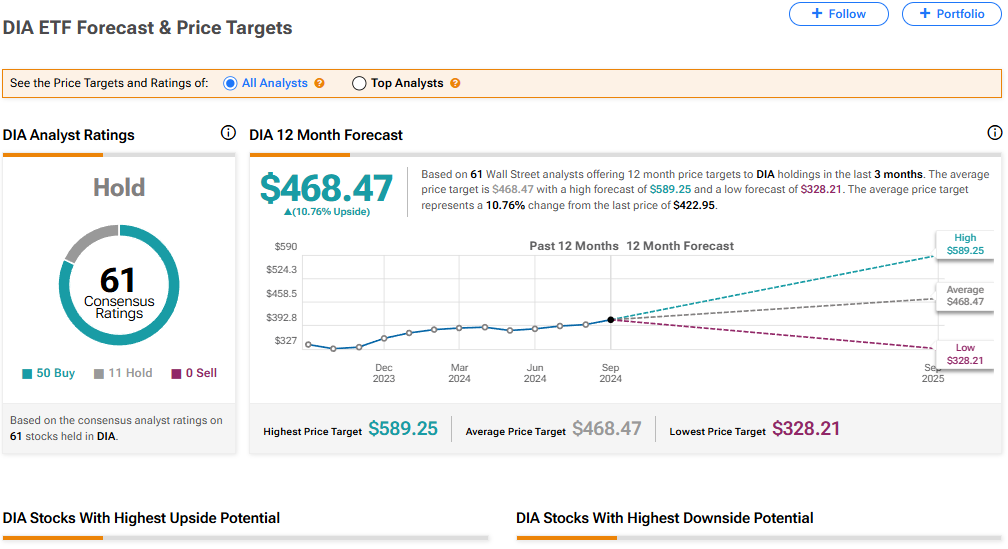Select the All Analysts radio option
This screenshot has width=1008, height=549.
tap(230, 84)
